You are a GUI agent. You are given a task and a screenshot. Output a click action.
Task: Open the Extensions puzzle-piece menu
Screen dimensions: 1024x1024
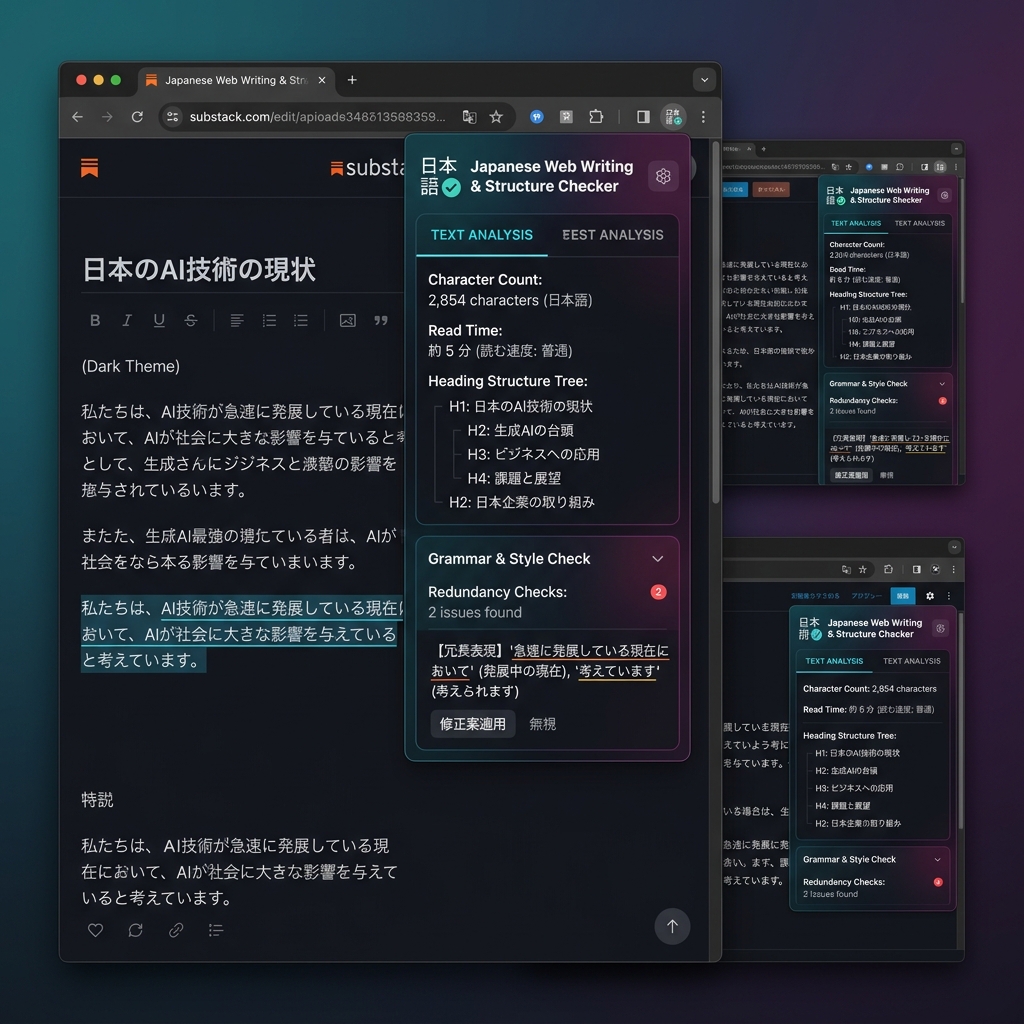tap(596, 117)
